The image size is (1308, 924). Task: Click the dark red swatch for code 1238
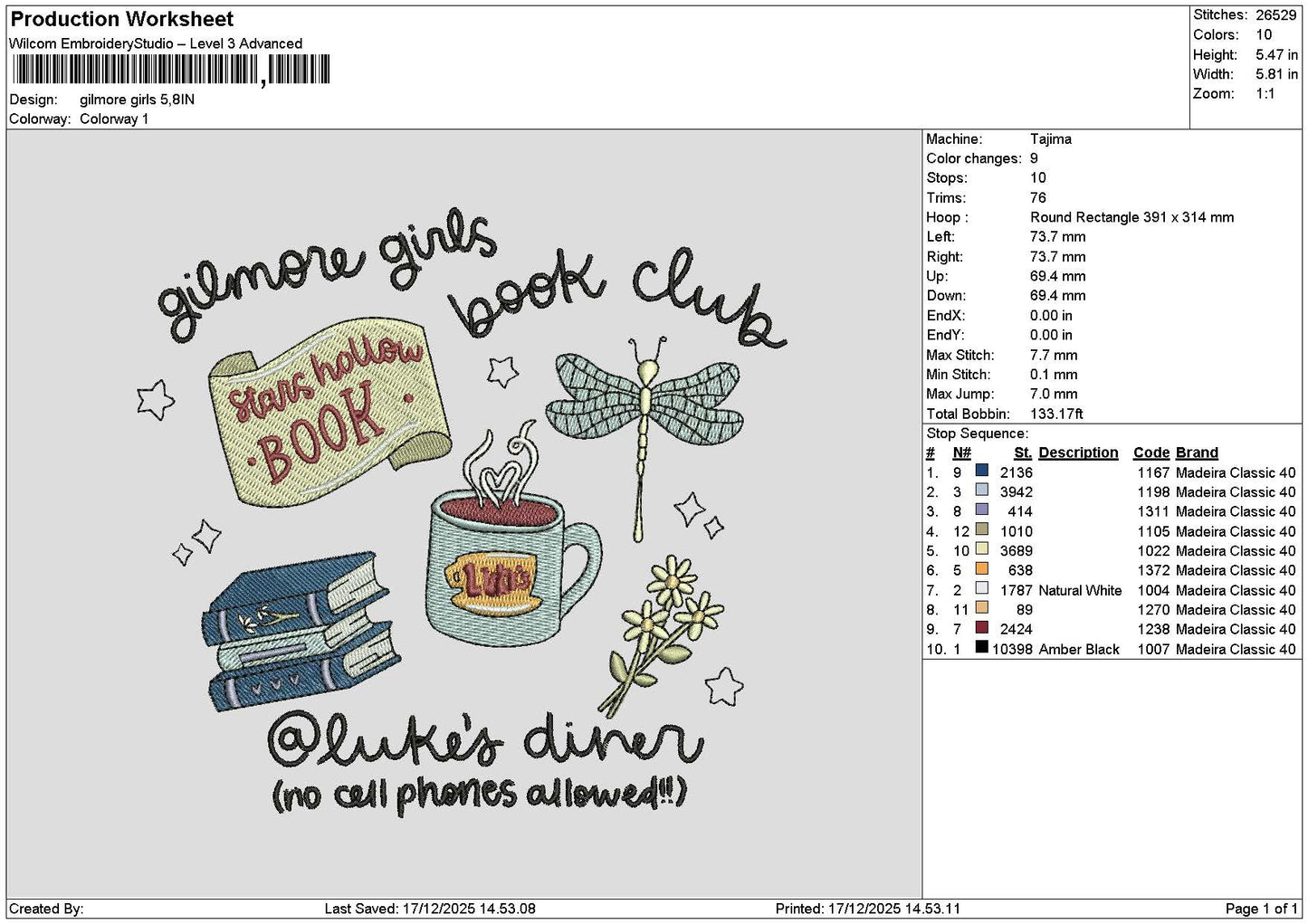[981, 628]
